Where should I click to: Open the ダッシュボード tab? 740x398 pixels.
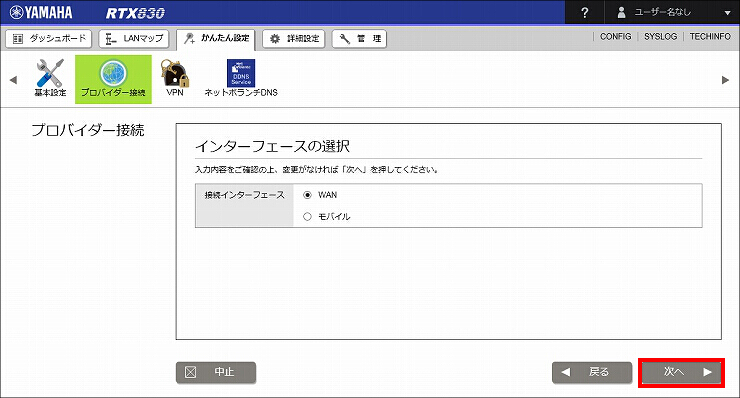click(49, 39)
